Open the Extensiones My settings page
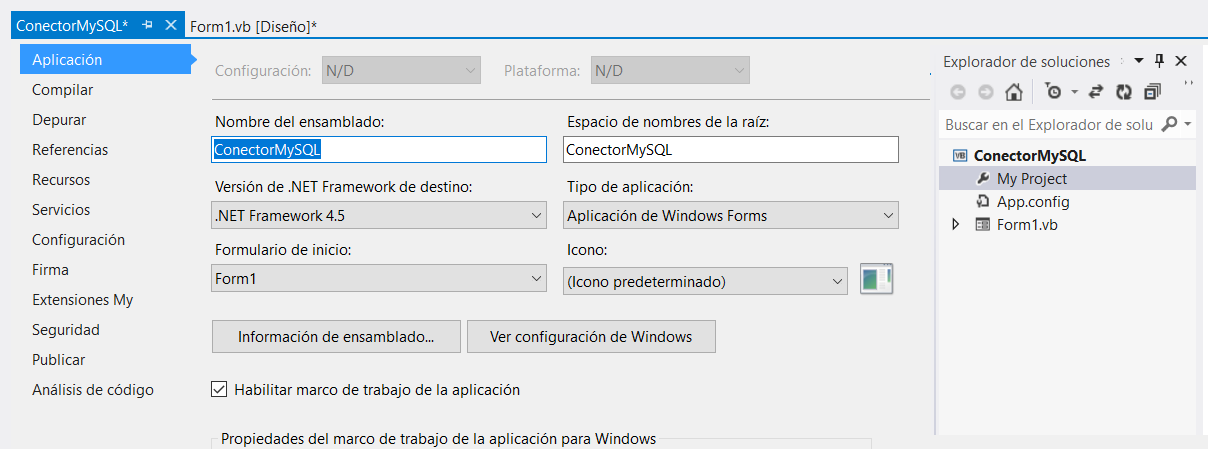1208x449 pixels. [83, 300]
